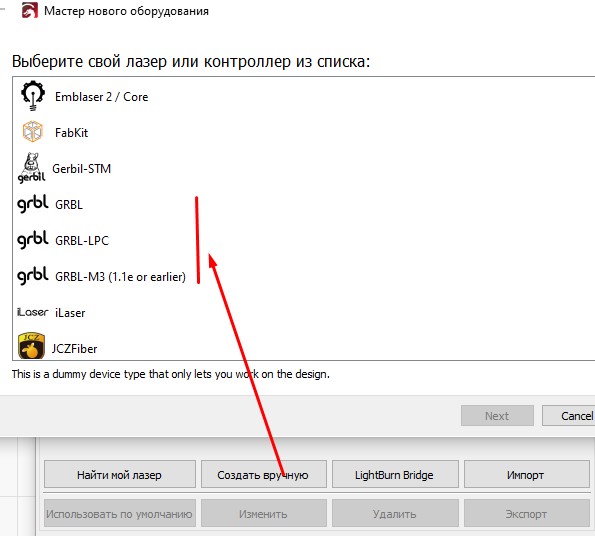Click the GRBL-LPC logo icon
Screen dimensions: 595x536
tap(33, 240)
